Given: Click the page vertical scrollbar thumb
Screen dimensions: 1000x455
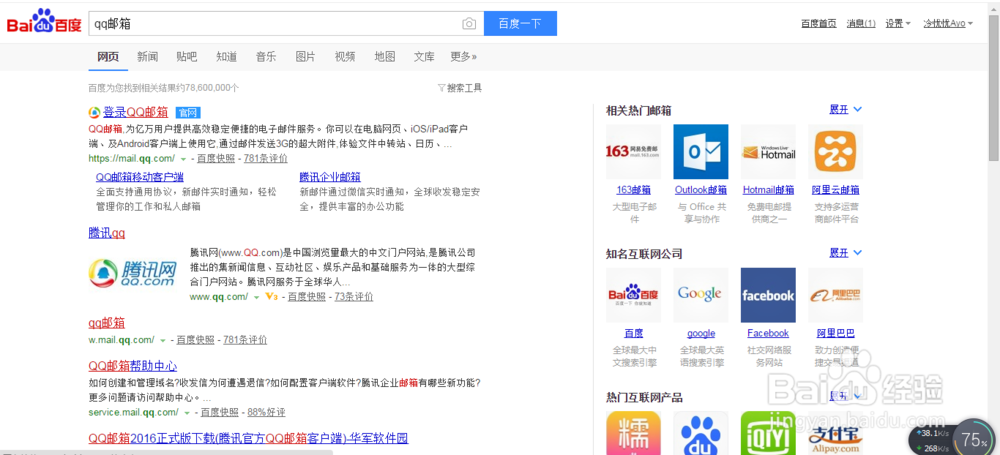Looking at the screenshot, I should click(994, 86).
